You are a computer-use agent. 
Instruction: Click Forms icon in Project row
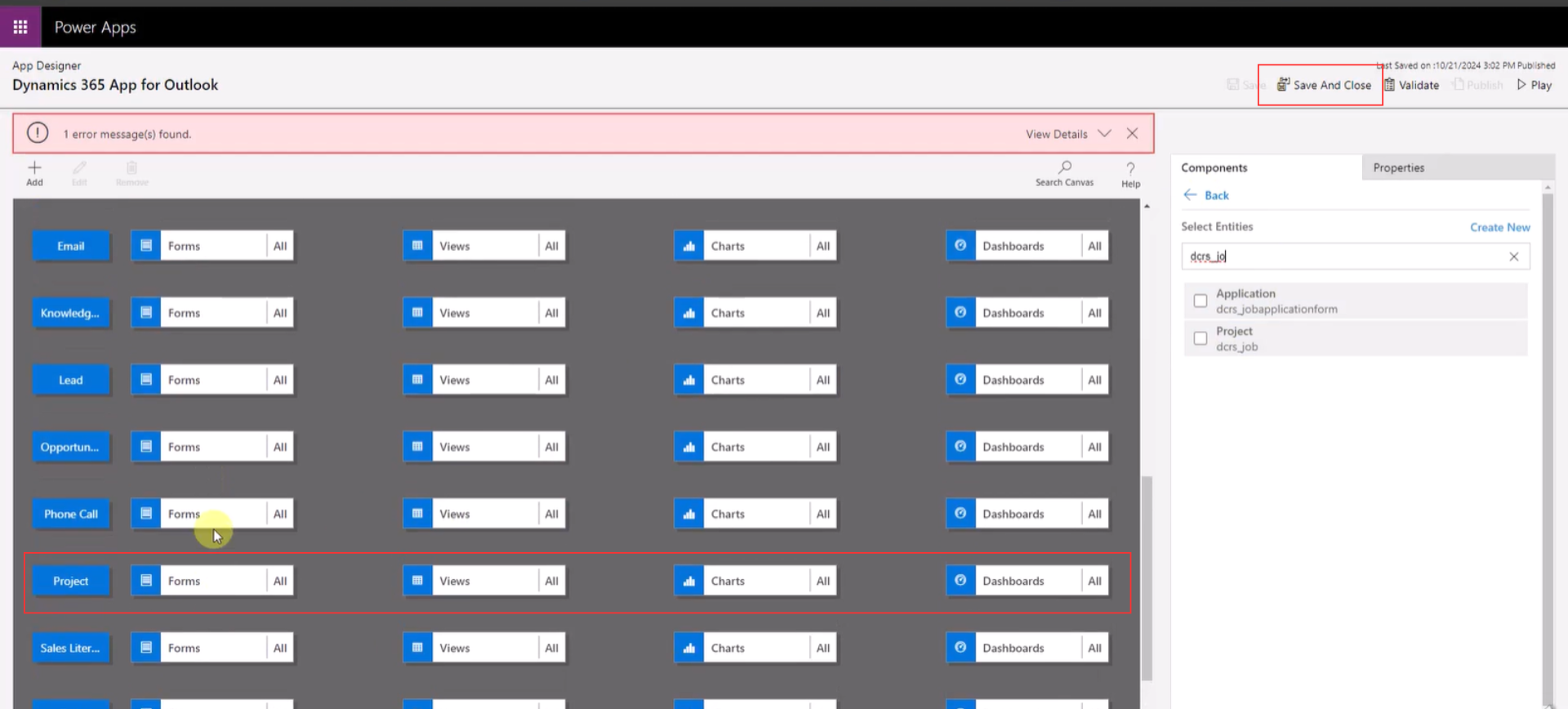pos(146,581)
